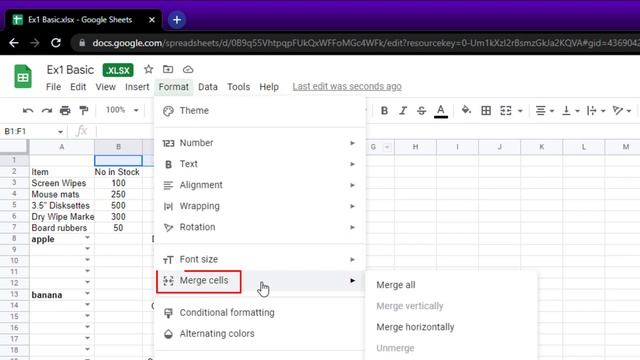Open the Tools menu
640x360 pixels.
click(x=238, y=87)
